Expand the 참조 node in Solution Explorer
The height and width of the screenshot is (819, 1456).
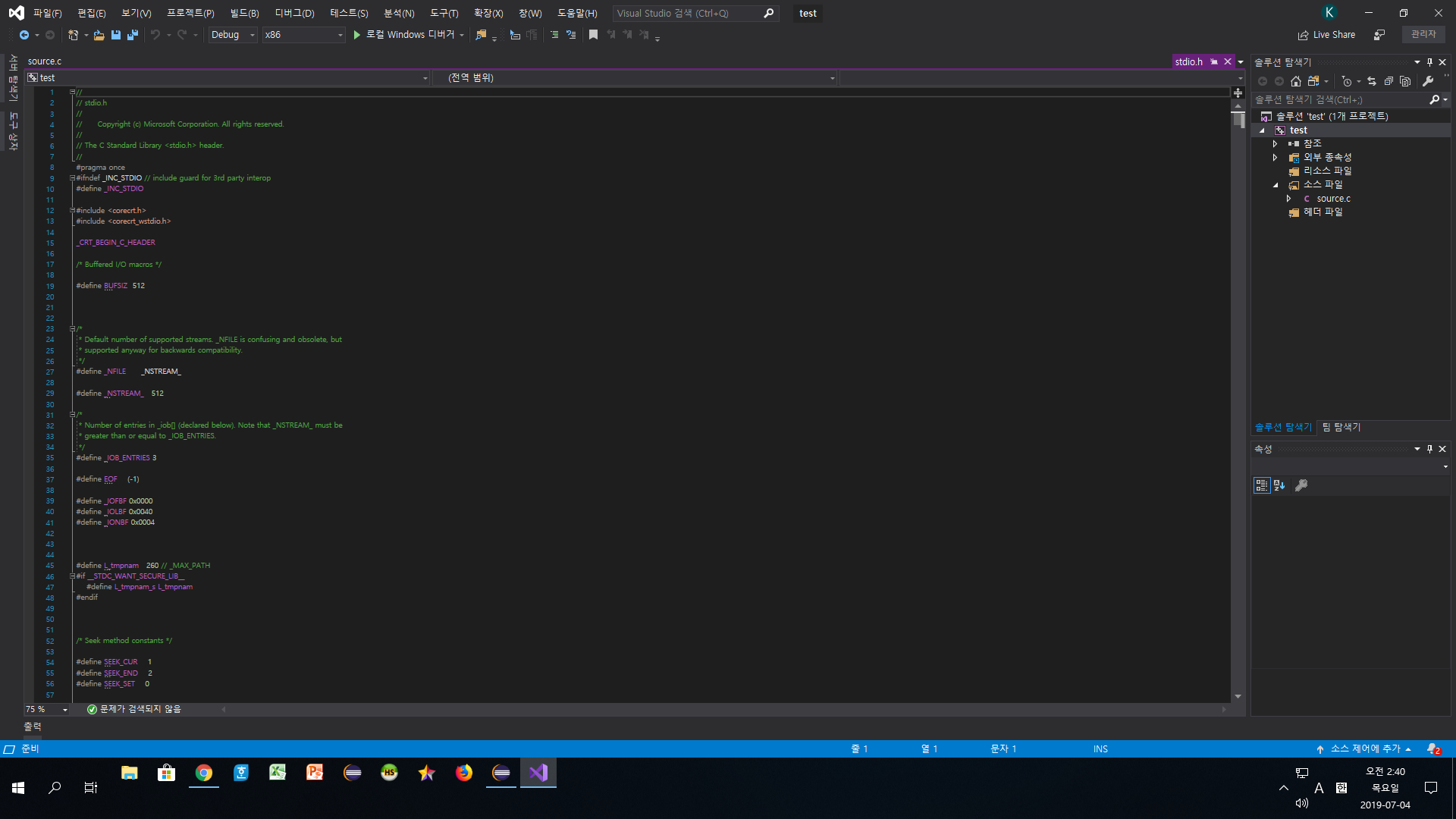[x=1275, y=143]
